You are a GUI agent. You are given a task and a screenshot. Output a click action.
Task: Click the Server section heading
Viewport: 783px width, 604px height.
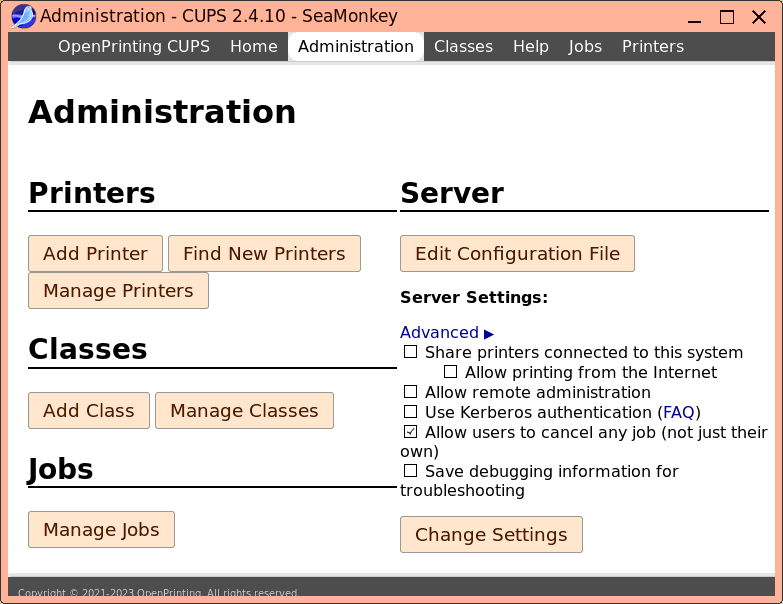coord(452,193)
